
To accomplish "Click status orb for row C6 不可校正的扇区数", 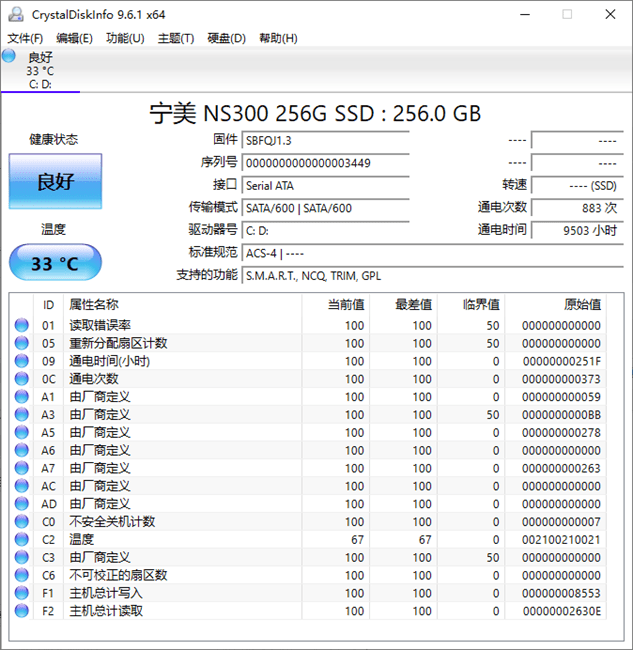I will point(22,575).
